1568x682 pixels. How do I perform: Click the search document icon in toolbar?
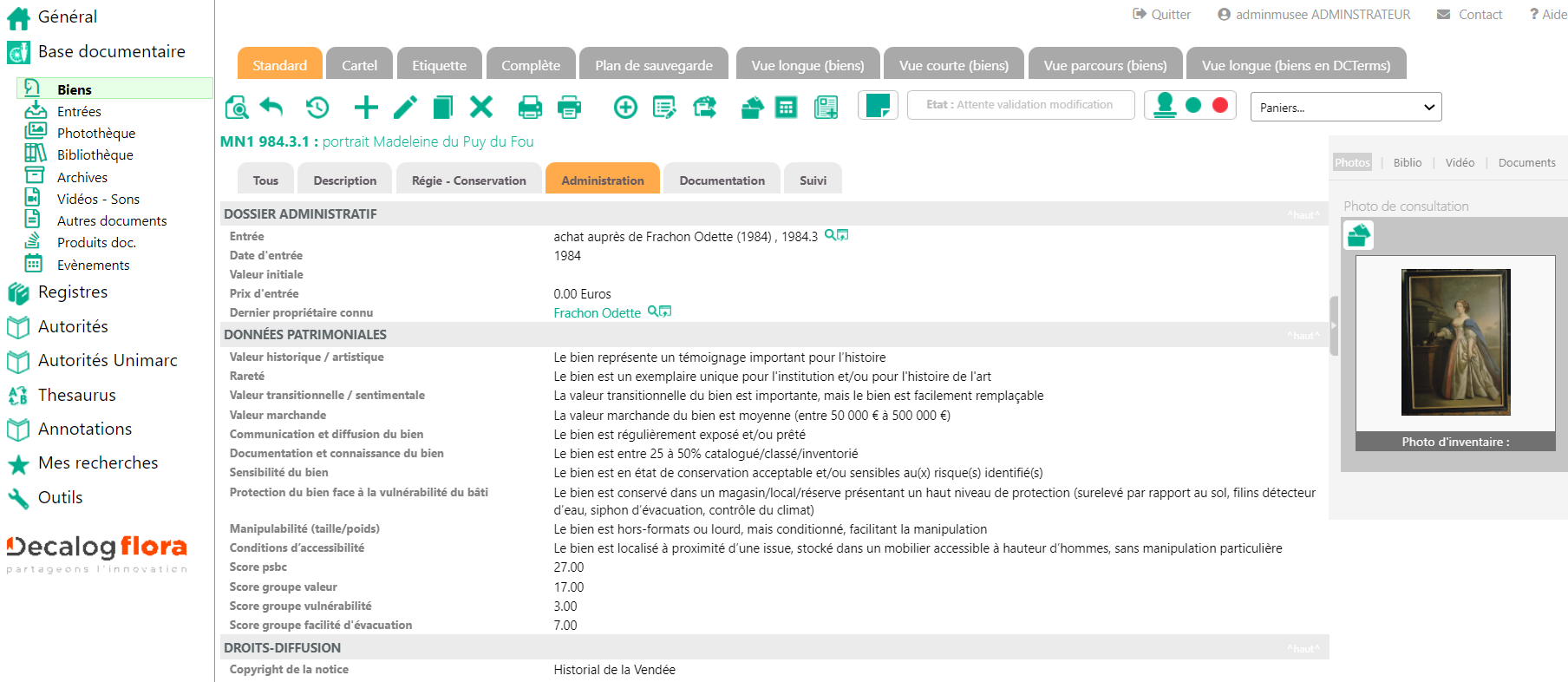pos(237,107)
